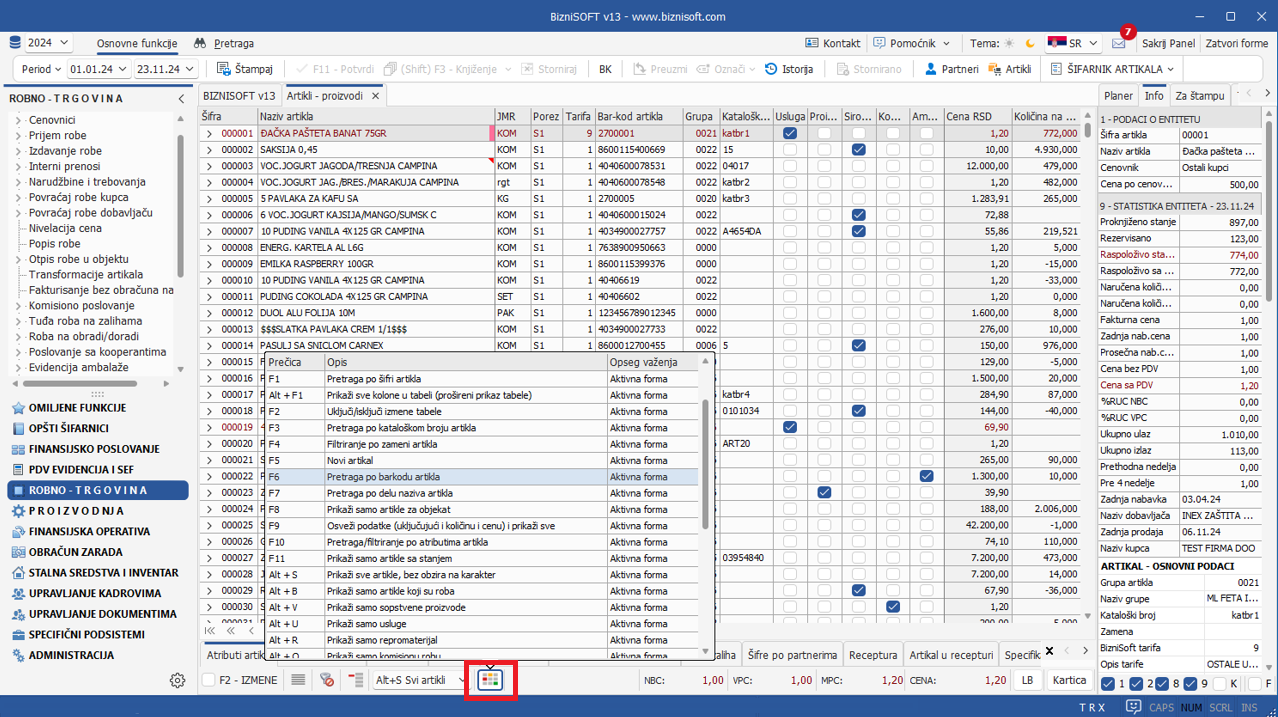Click the mail notifications envelope icon
Screen dimensions: 1278x717
pyautogui.click(x=1118, y=44)
